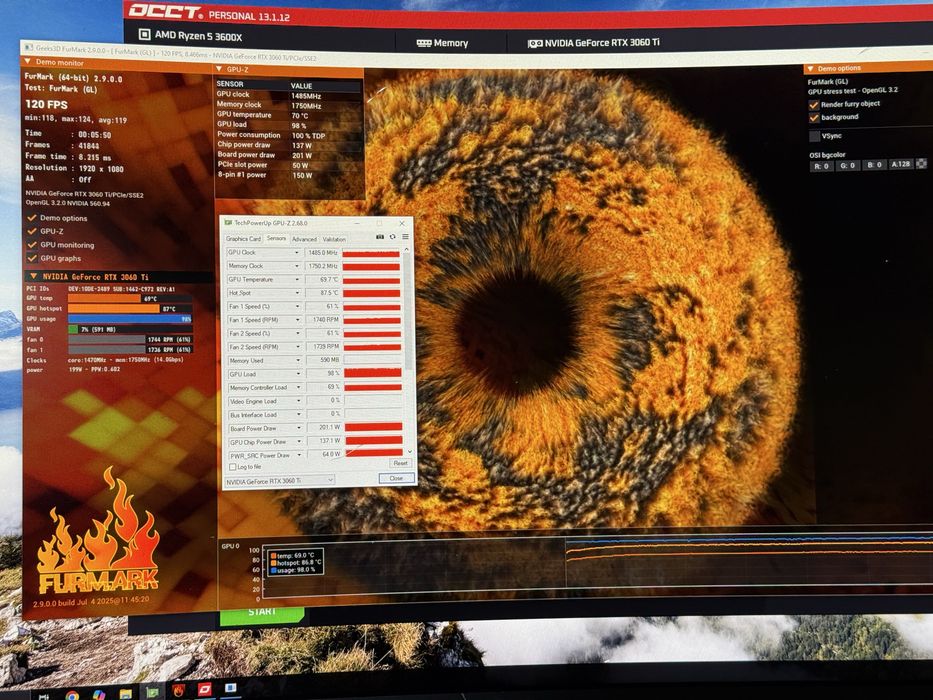Open the GPU-Z hamburger menu icon
The width and height of the screenshot is (933, 700).
(405, 237)
